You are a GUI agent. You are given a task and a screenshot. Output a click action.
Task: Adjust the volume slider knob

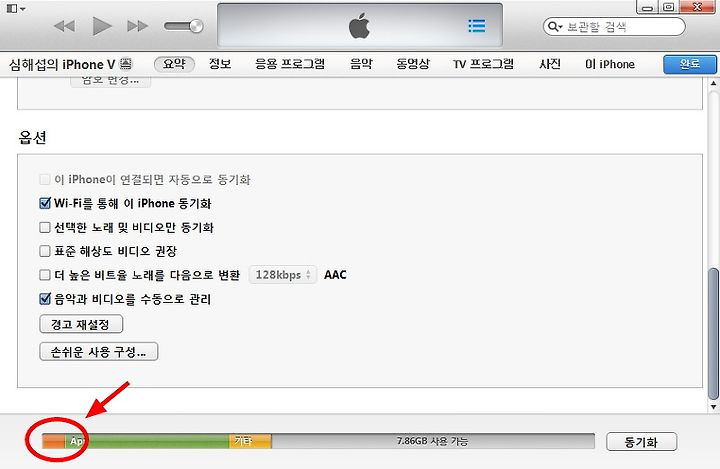point(197,26)
